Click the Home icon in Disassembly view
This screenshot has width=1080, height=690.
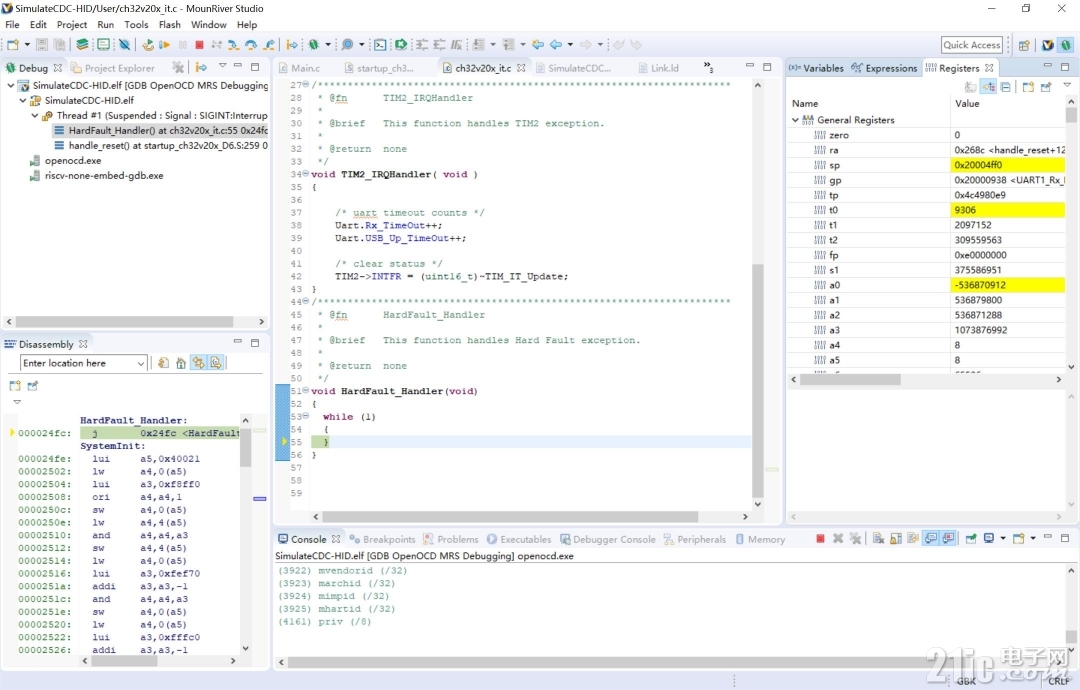coord(180,363)
